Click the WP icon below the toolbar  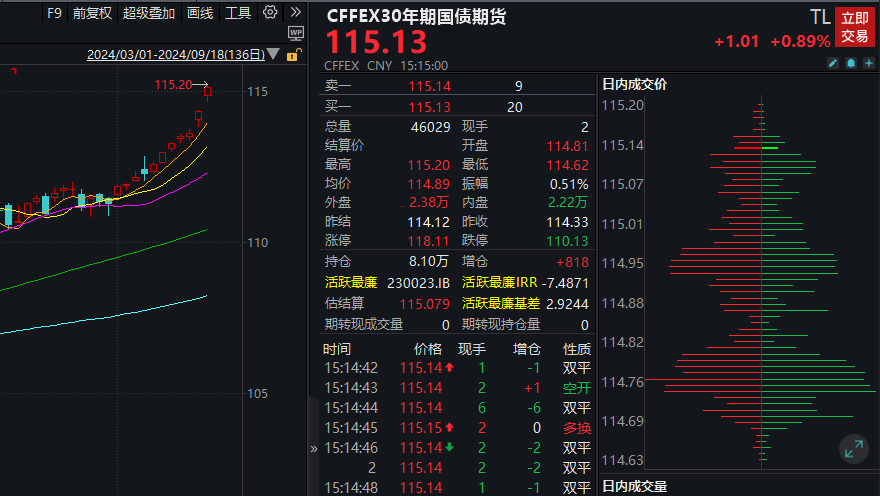coord(296,33)
